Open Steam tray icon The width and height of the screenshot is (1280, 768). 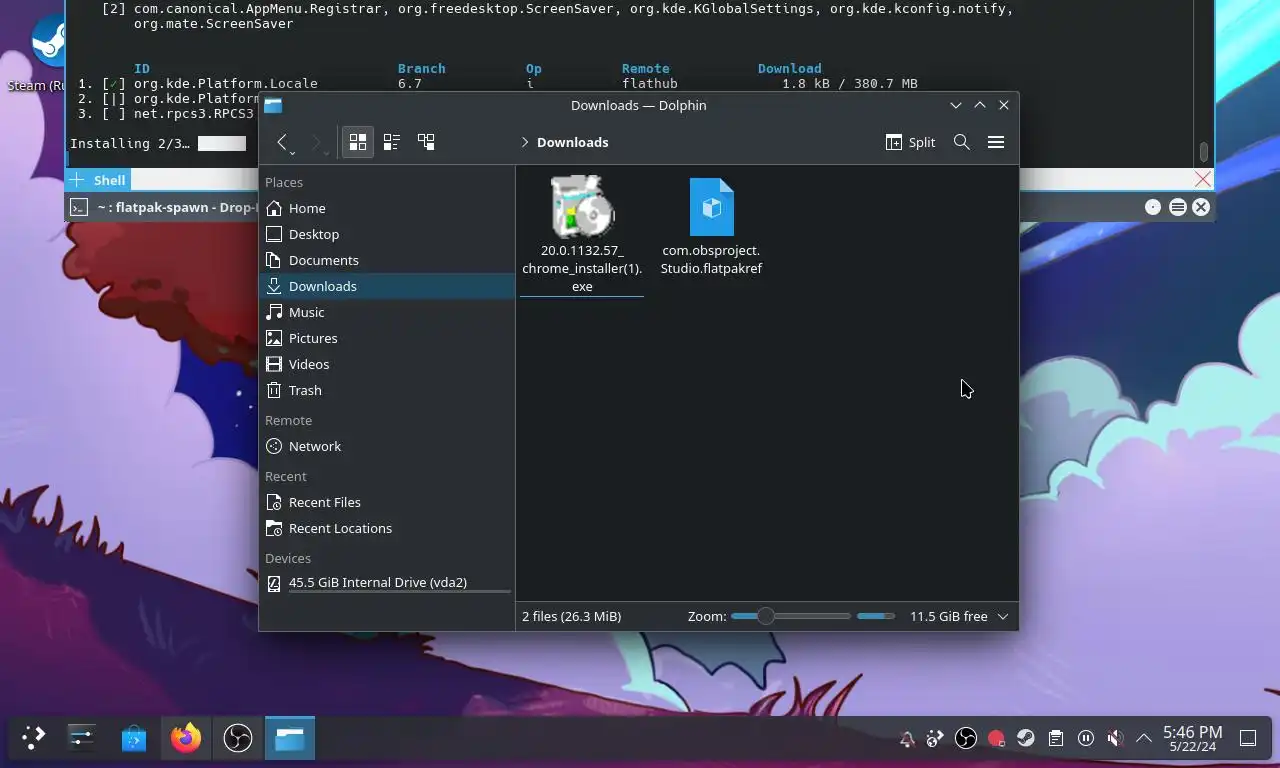click(1026, 739)
